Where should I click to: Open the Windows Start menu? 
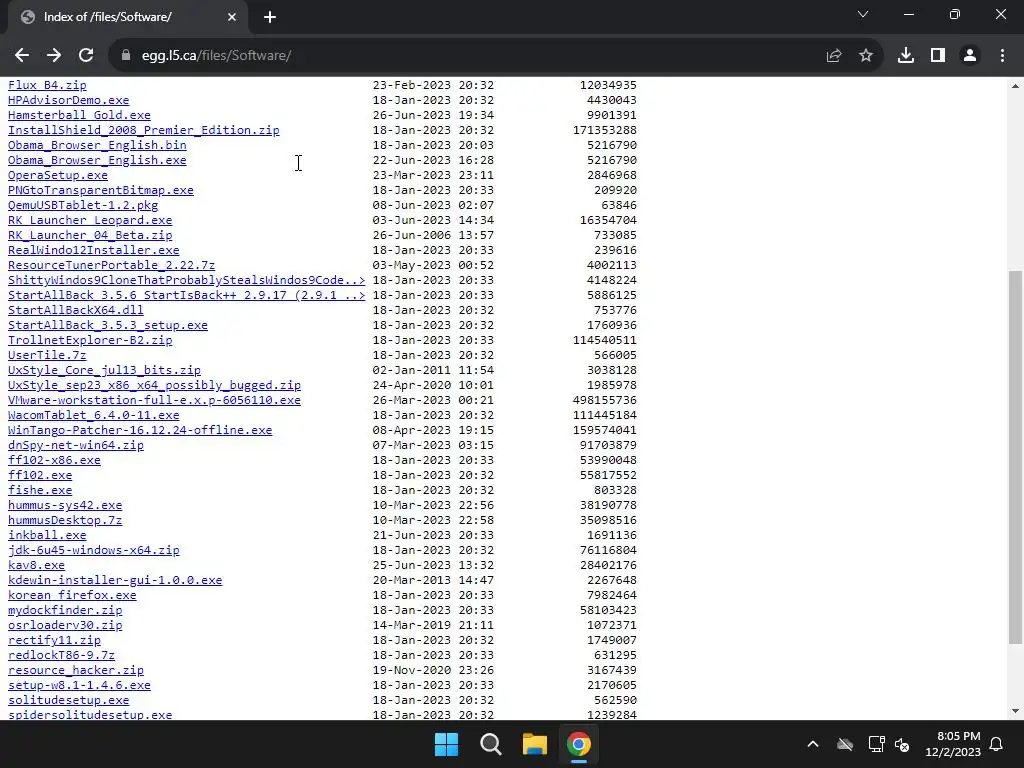(x=447, y=744)
